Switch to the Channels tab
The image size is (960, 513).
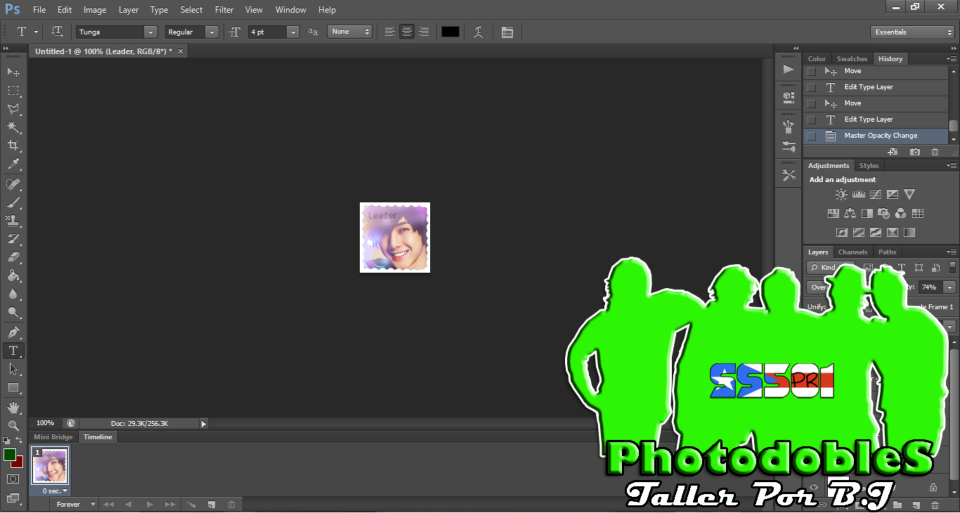coord(853,252)
